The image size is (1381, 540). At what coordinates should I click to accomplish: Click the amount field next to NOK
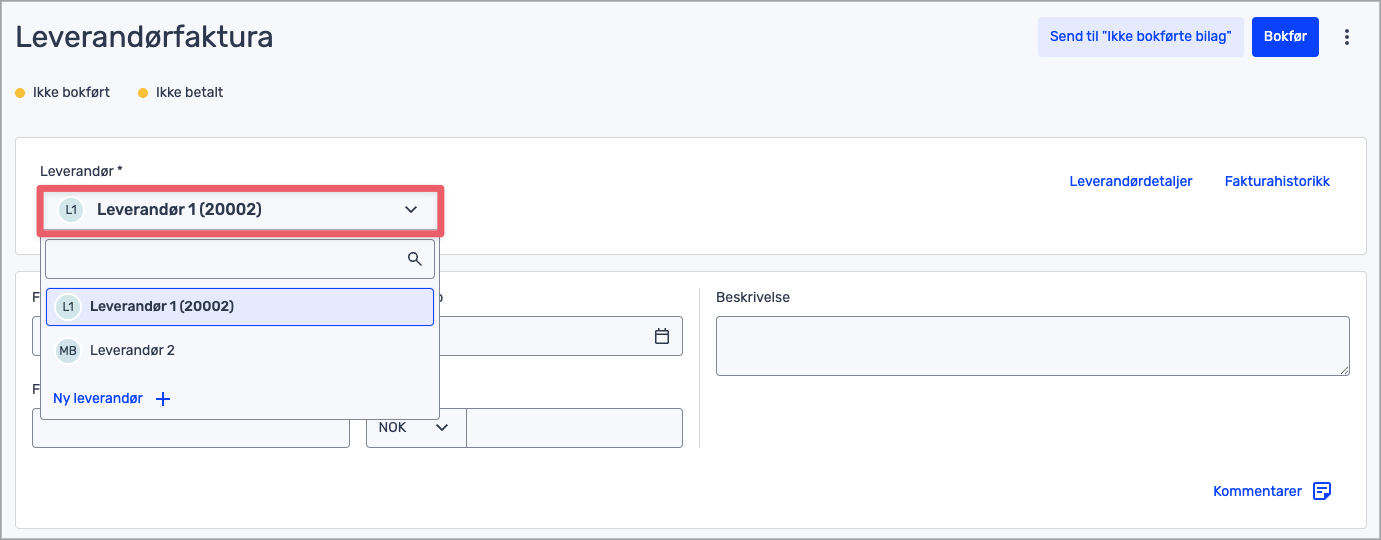pyautogui.click(x=574, y=427)
